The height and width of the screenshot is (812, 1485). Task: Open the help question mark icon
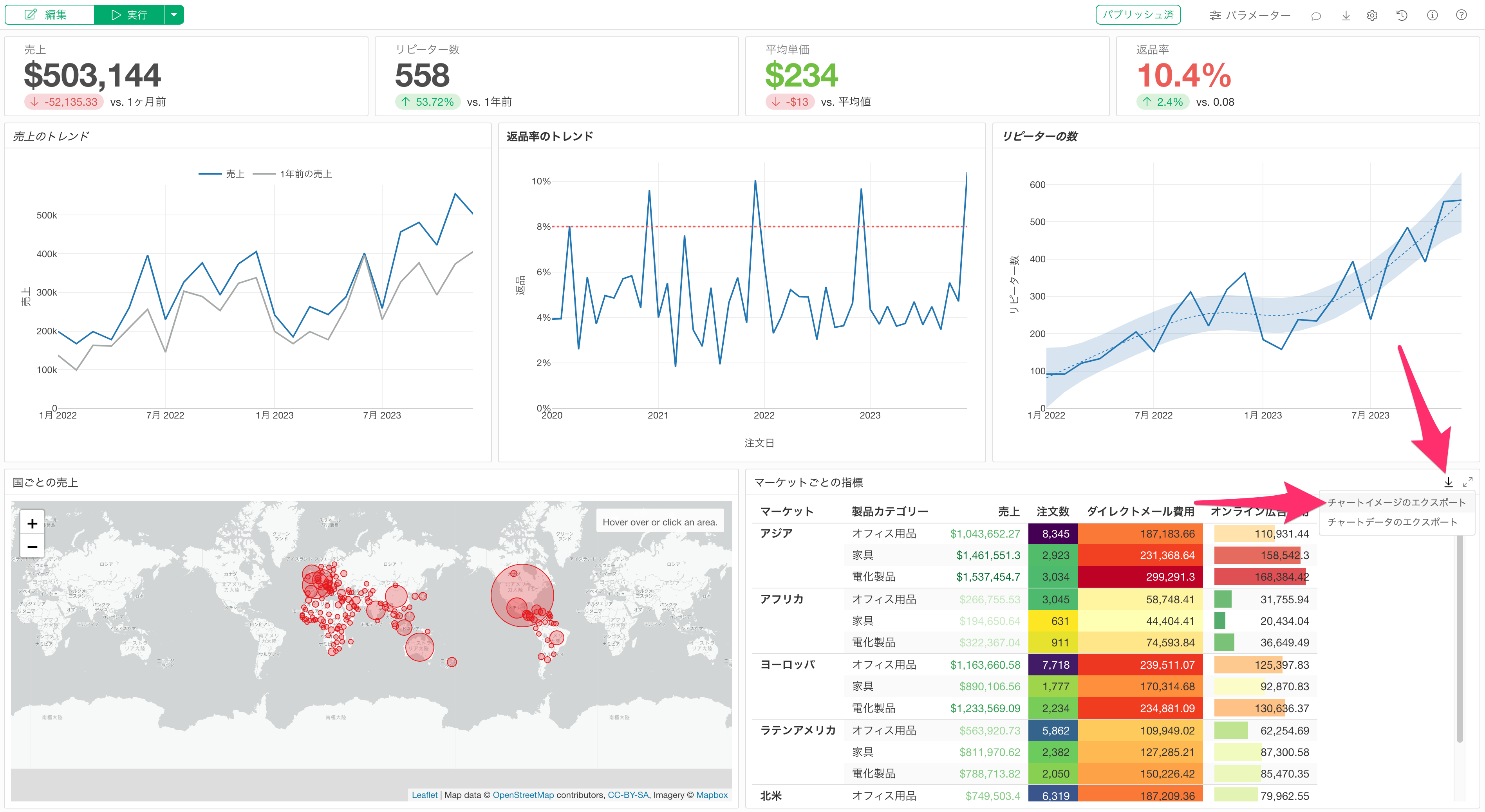(x=1462, y=16)
